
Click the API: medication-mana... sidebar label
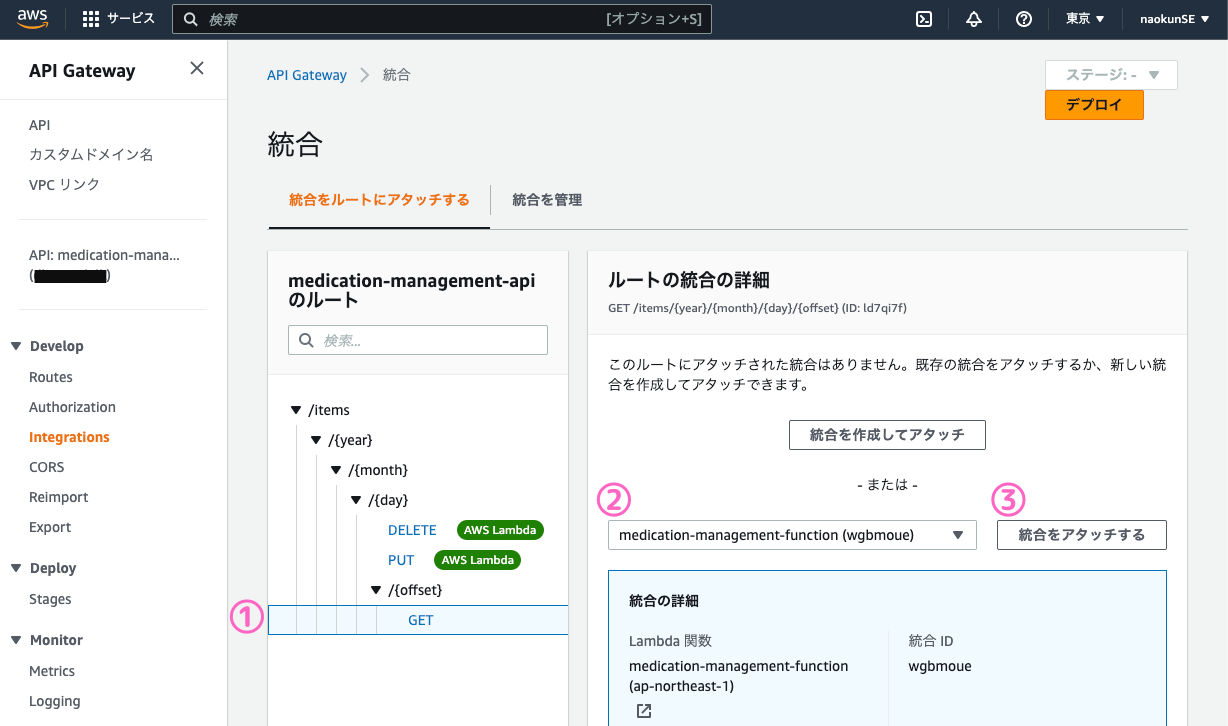point(104,255)
